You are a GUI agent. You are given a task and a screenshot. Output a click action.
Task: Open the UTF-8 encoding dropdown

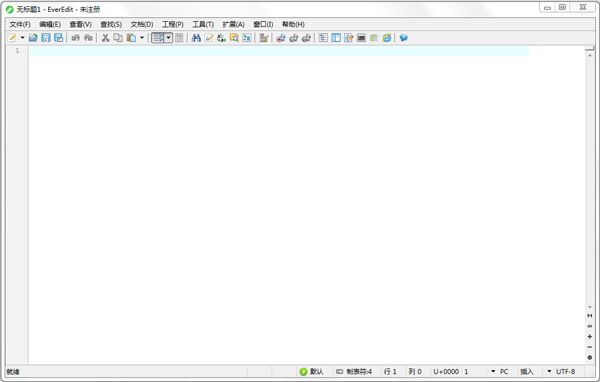coord(561,372)
